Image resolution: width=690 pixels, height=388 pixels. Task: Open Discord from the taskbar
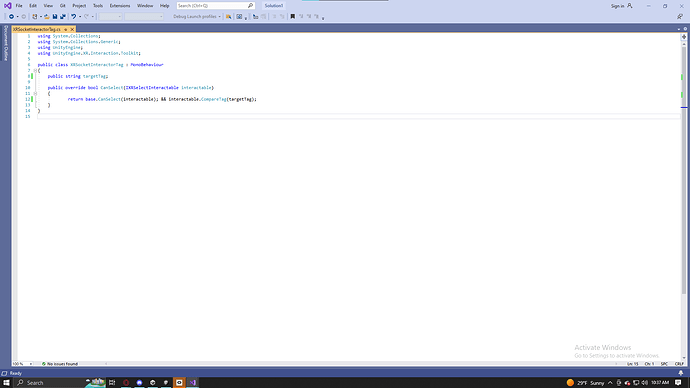[x=139, y=383]
